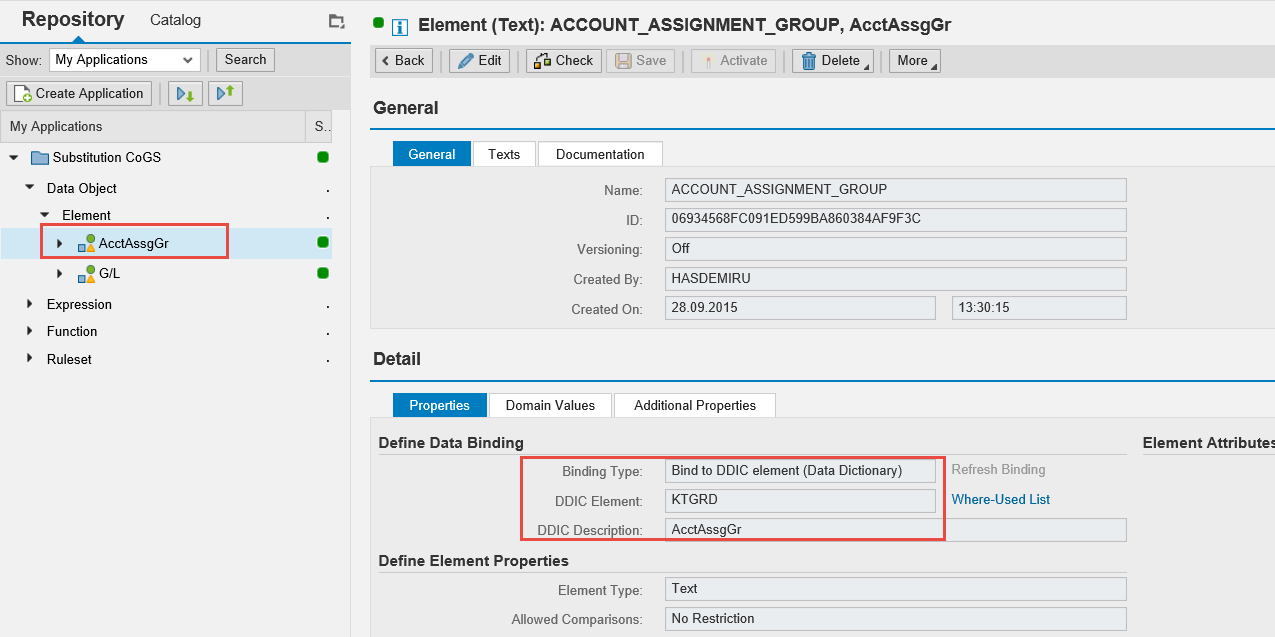The image size is (1275, 637).
Task: Open the Delete trash button
Action: [x=832, y=61]
